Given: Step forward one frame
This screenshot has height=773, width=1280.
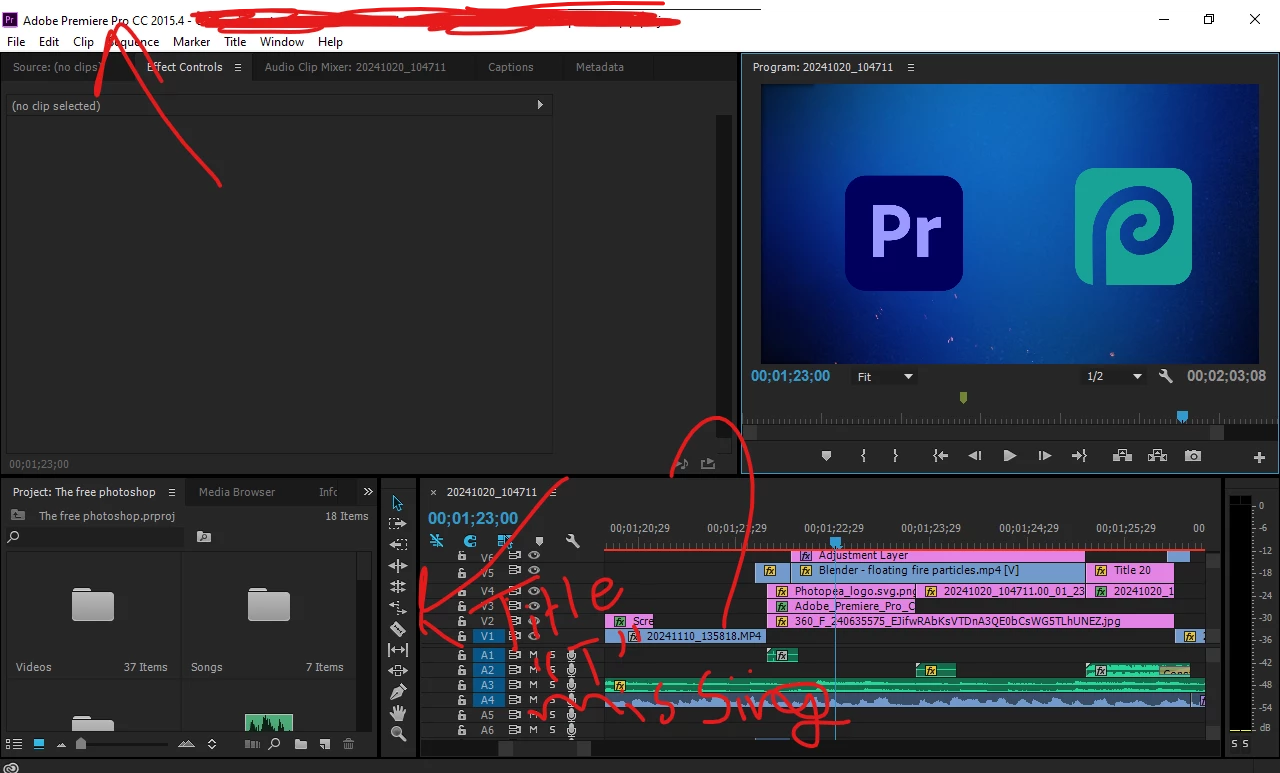Looking at the screenshot, I should 1044,456.
